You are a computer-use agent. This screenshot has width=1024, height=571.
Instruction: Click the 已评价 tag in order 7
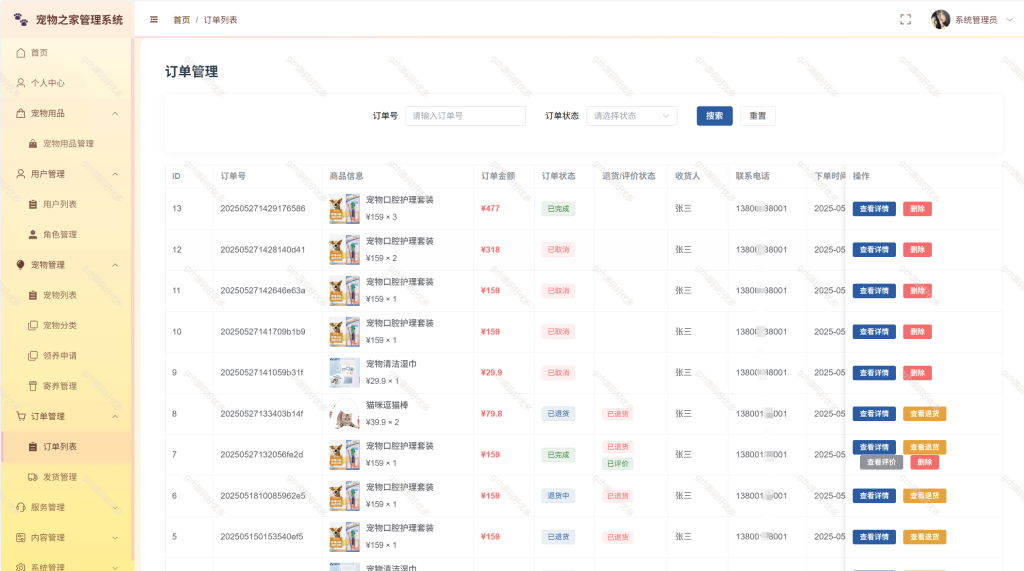click(x=617, y=464)
